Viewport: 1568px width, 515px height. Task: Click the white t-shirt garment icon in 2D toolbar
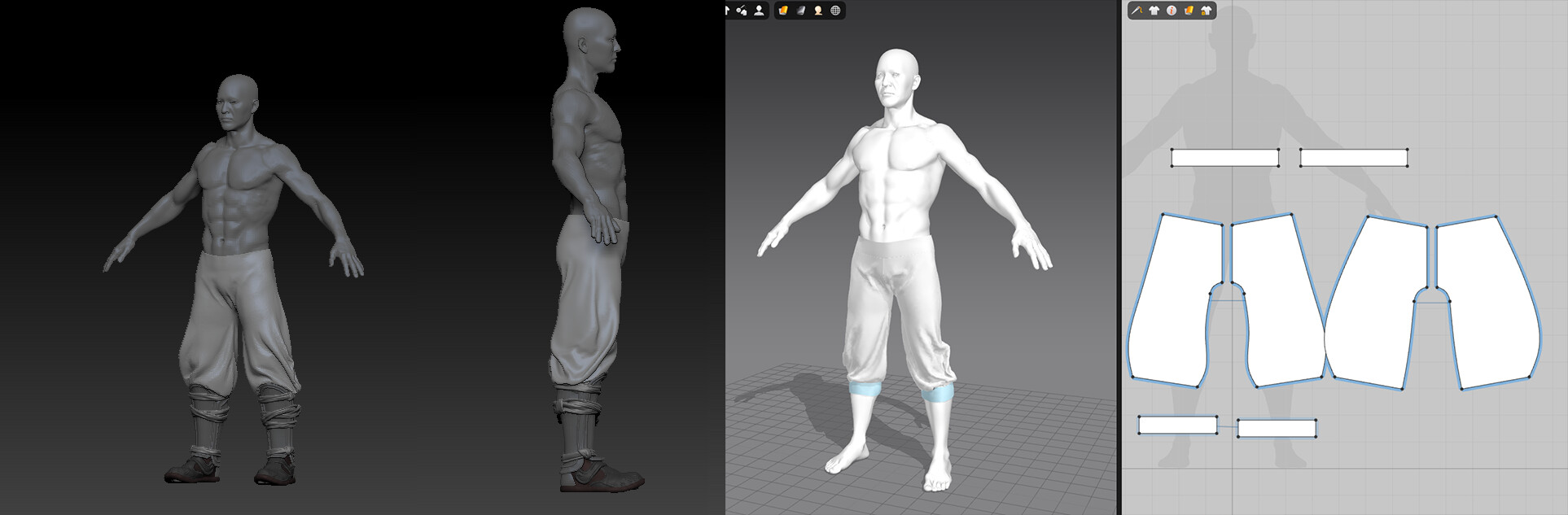tap(1154, 11)
